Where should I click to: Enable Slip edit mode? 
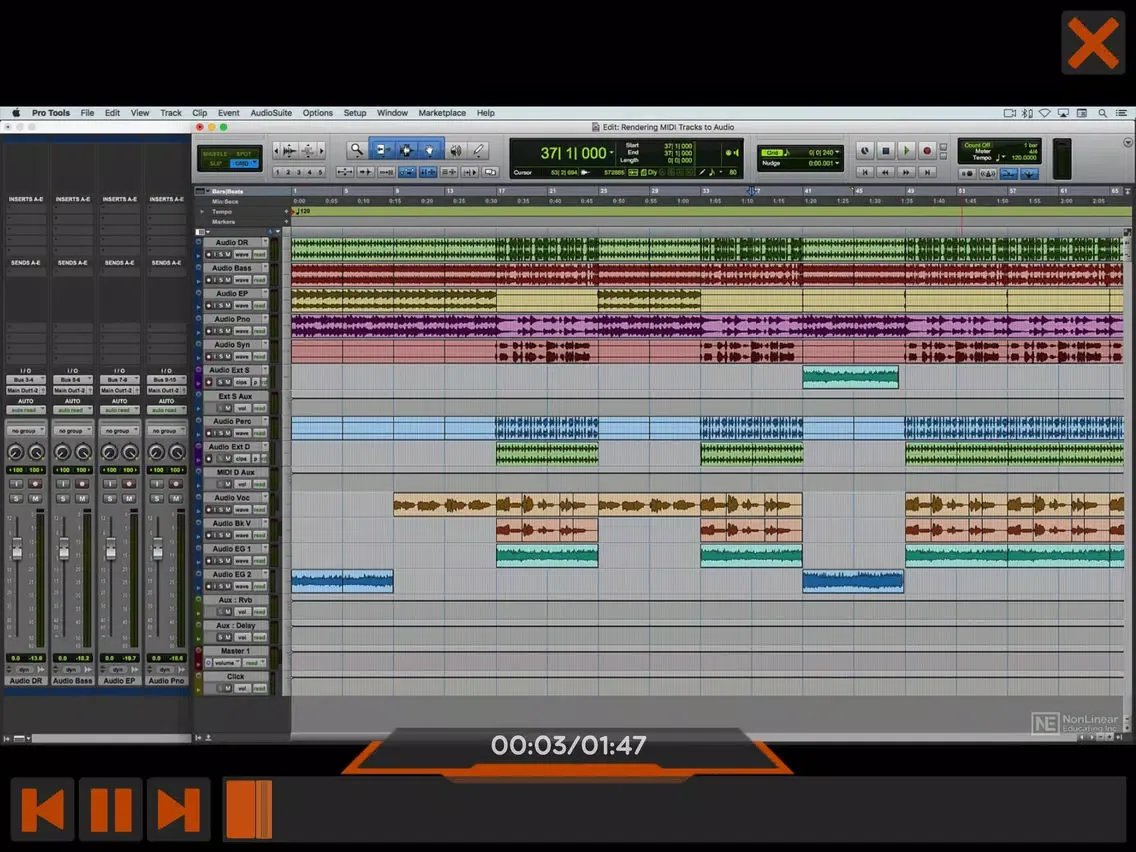pyautogui.click(x=215, y=164)
